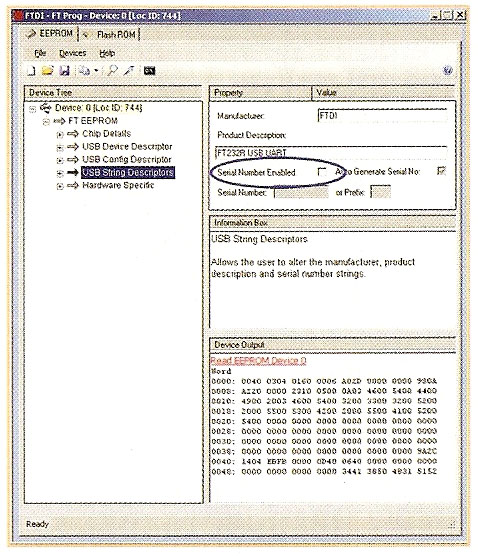Open the File menu
The height and width of the screenshot is (556, 478).
pos(40,54)
